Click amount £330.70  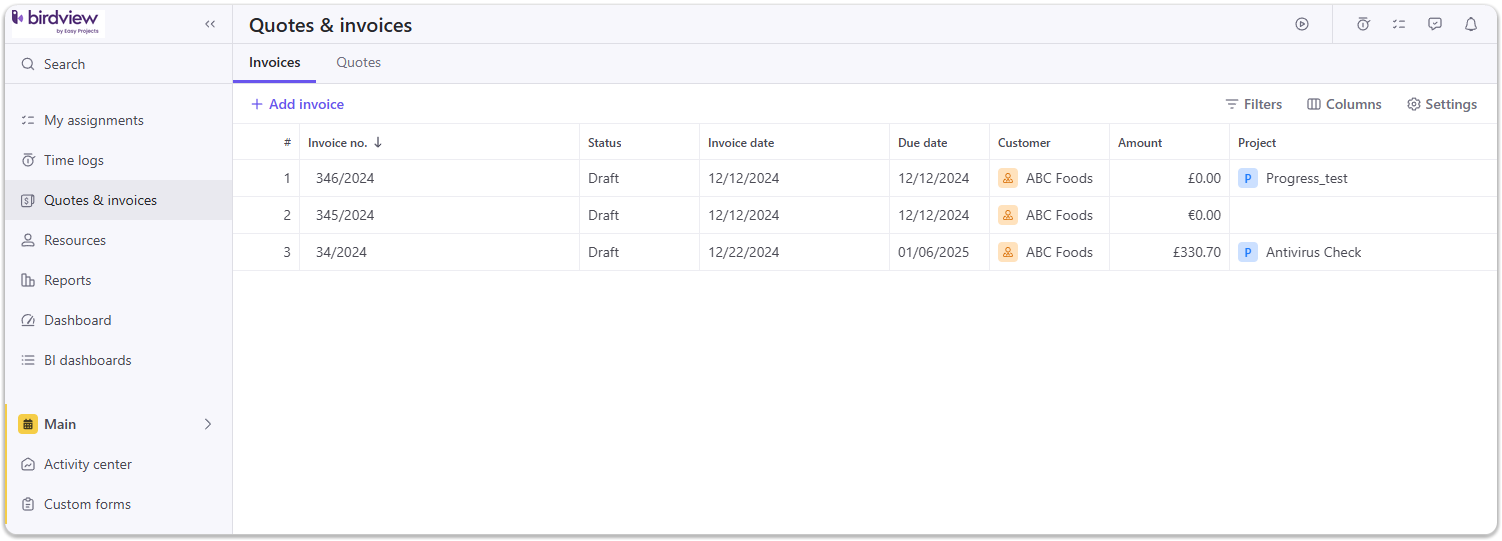point(1196,252)
